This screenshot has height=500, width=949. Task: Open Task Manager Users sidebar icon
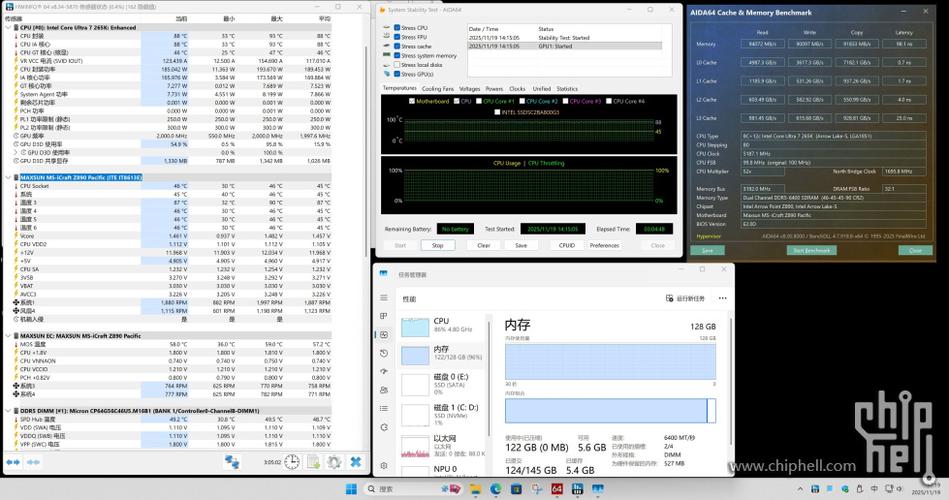[x=384, y=390]
